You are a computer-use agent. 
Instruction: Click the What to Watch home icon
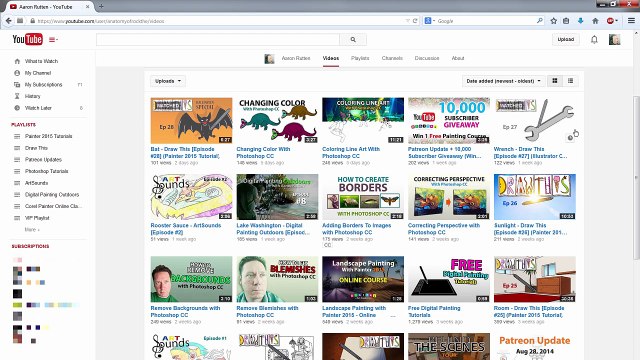pyautogui.click(x=17, y=61)
